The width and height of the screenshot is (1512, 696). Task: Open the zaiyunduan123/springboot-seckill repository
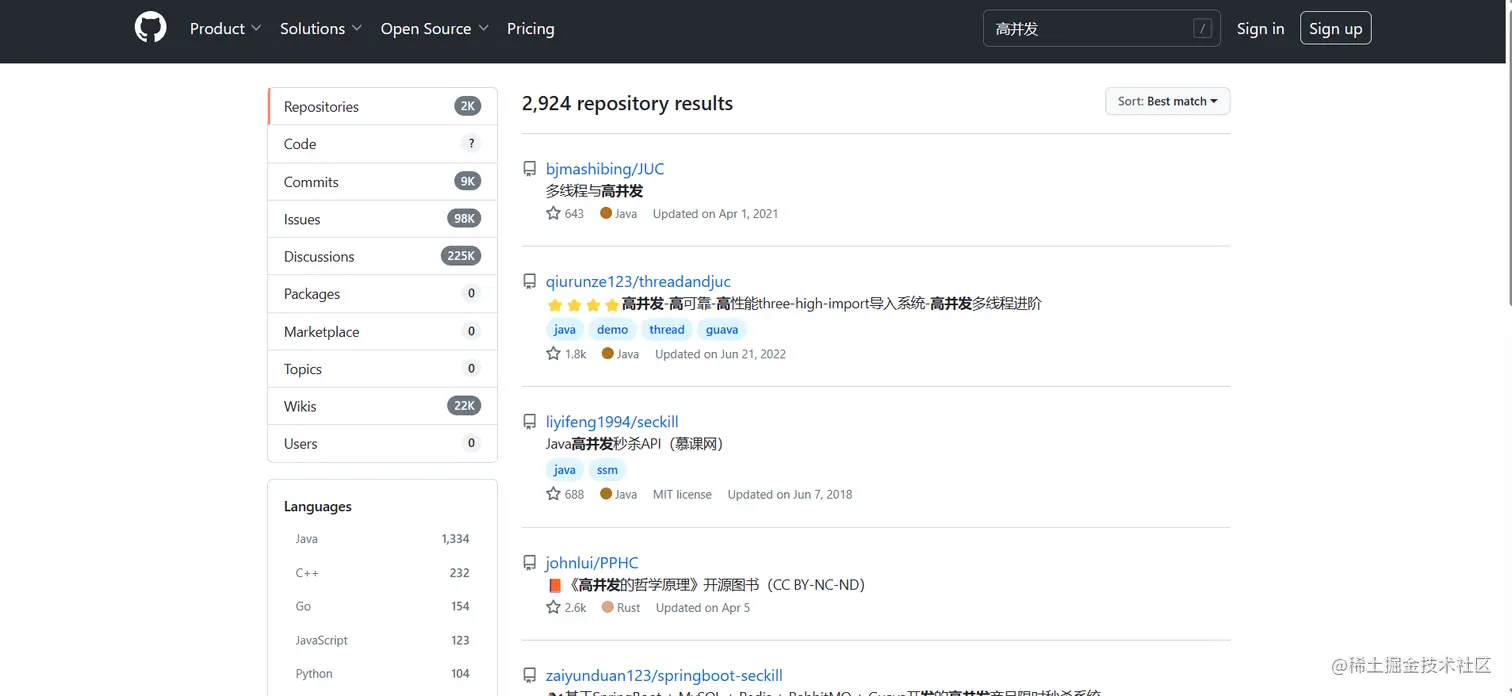pos(664,676)
